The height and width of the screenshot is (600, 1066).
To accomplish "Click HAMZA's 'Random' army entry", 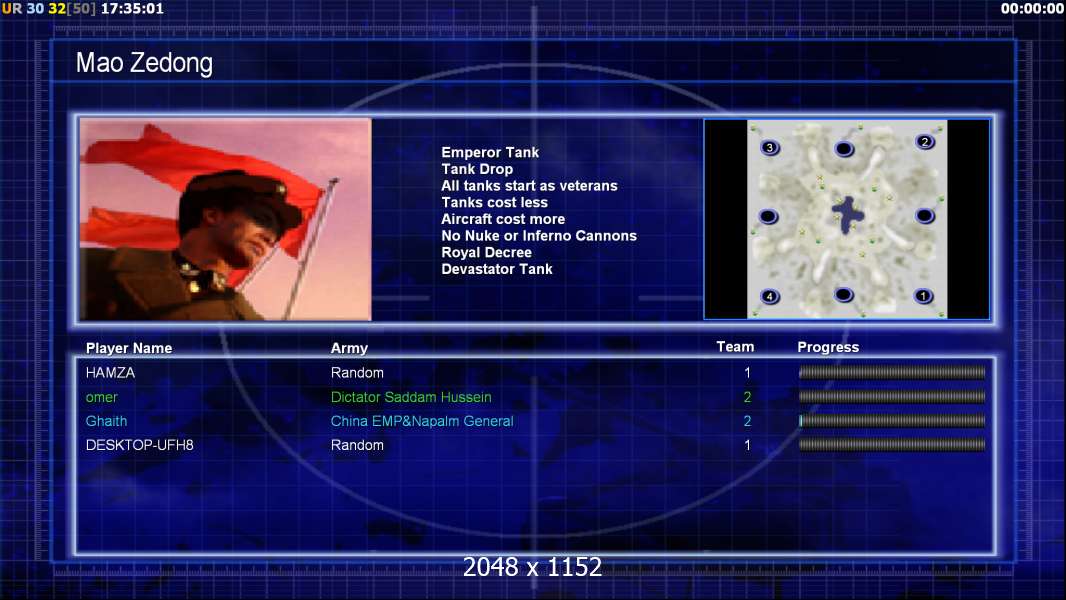I will point(358,372).
